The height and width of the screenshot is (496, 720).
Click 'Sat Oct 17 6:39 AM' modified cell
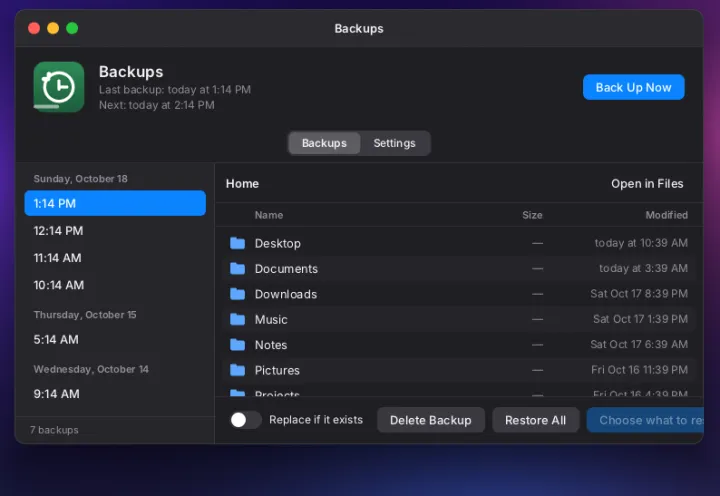[639, 344]
